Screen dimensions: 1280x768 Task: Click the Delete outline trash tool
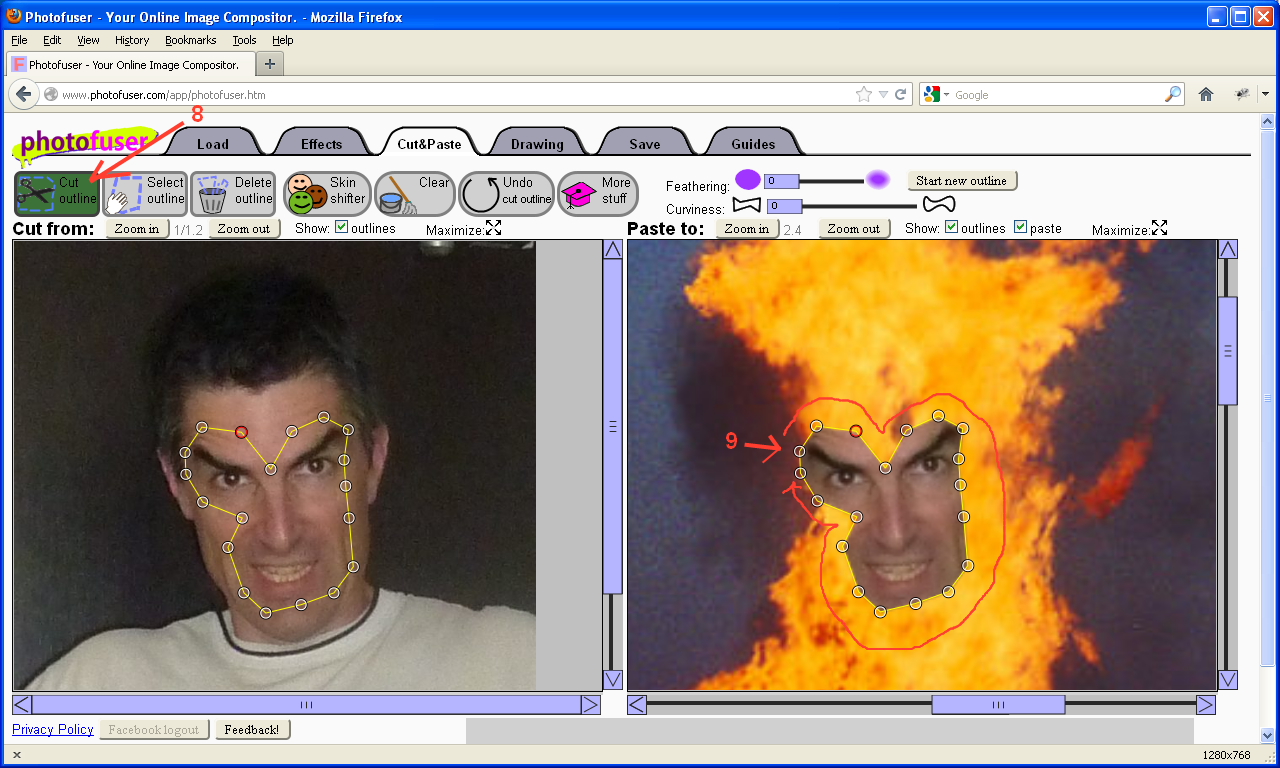click(233, 193)
